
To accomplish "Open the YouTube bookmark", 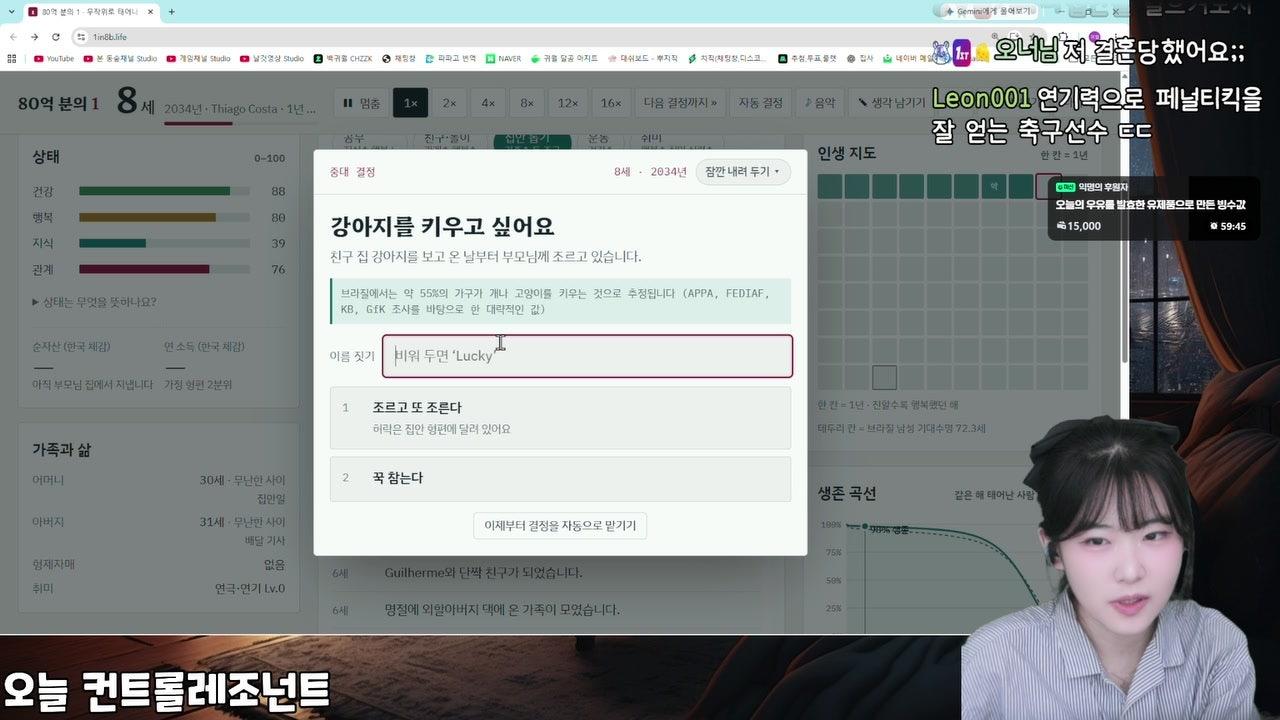I will (54, 59).
